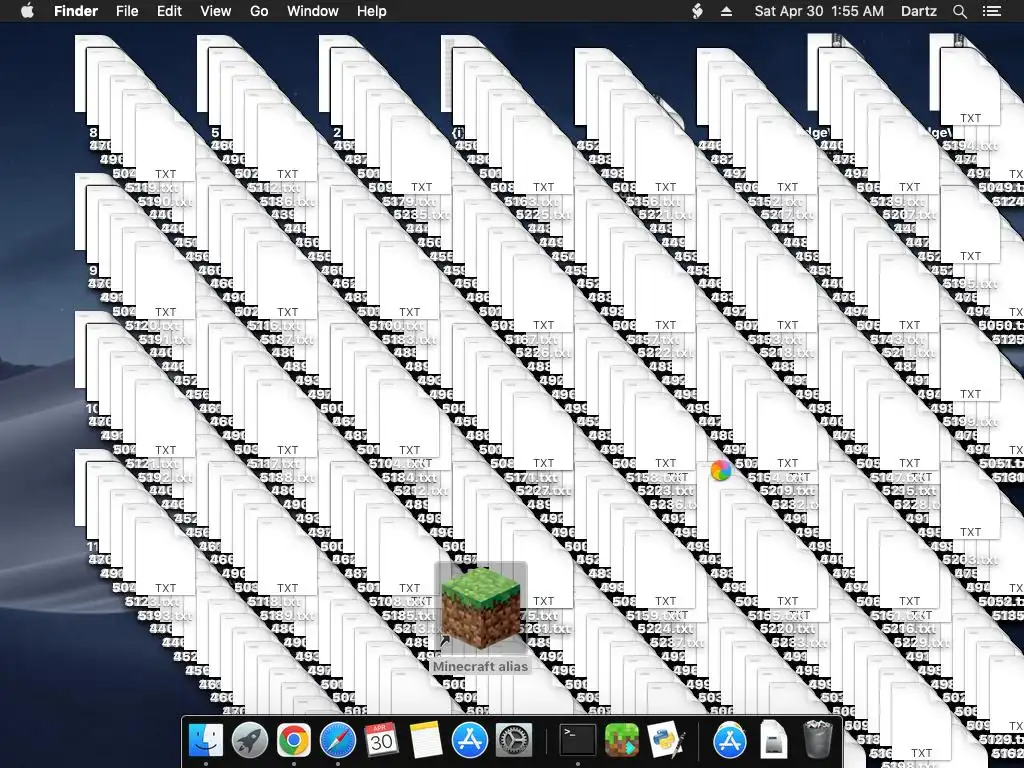Screen dimensions: 1024x768
Task: Select the file labeled '5226.txt'
Action: 543,353
